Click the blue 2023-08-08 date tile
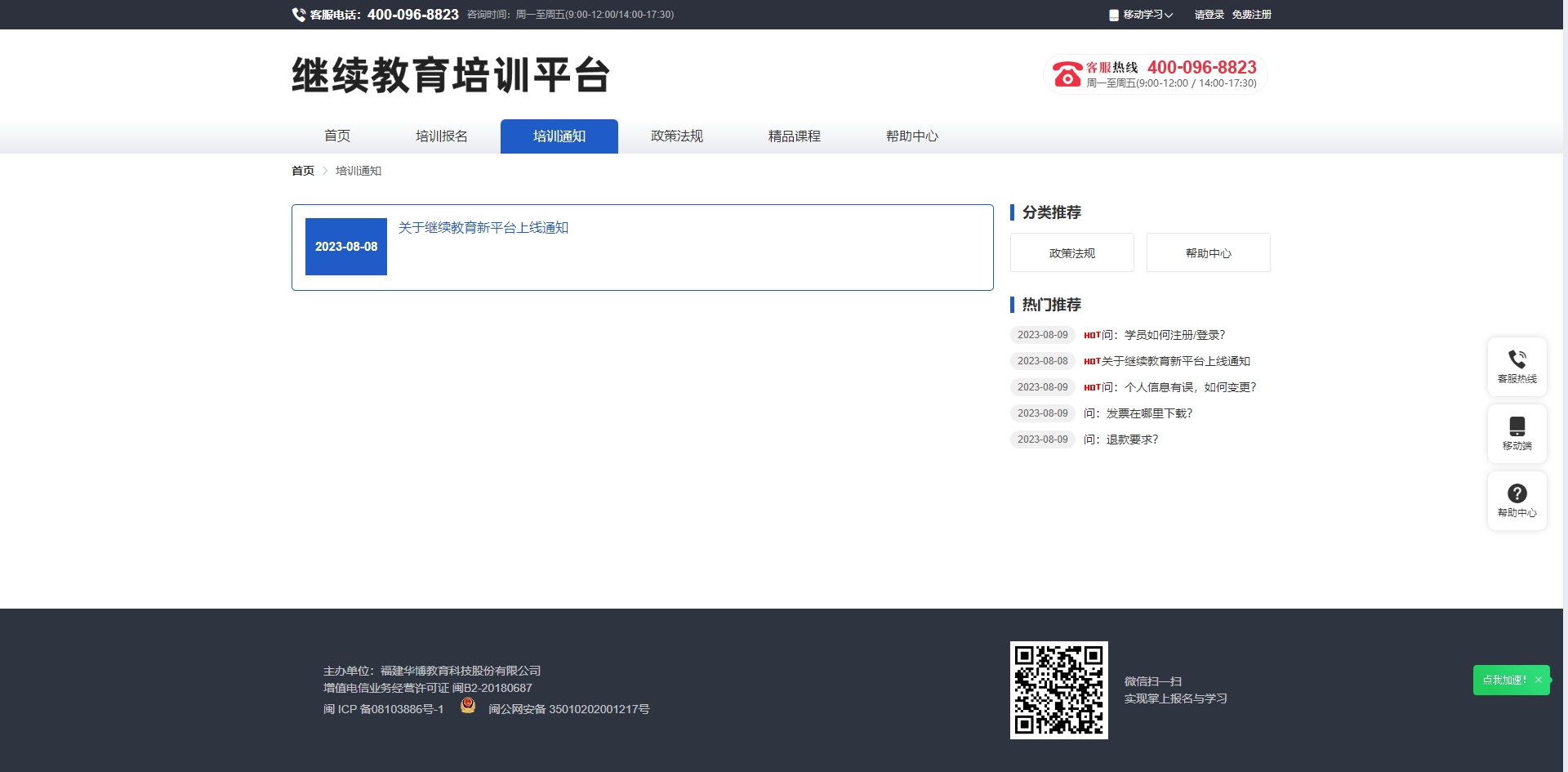Screen dimensions: 1568x772 [x=346, y=247]
